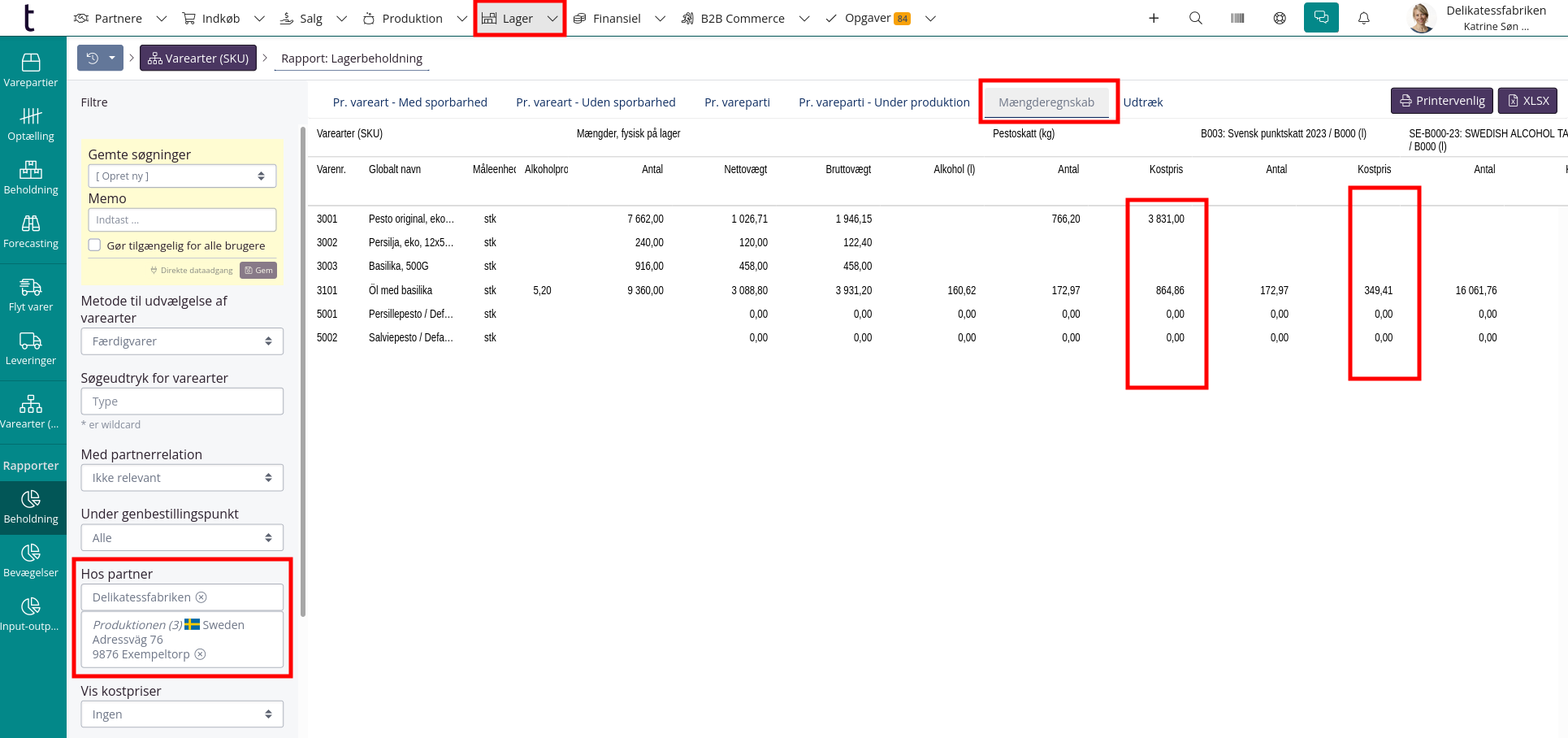Enable 'Gør tilgængelig for alle brugere' checkbox
The image size is (1568, 738).
coord(95,245)
